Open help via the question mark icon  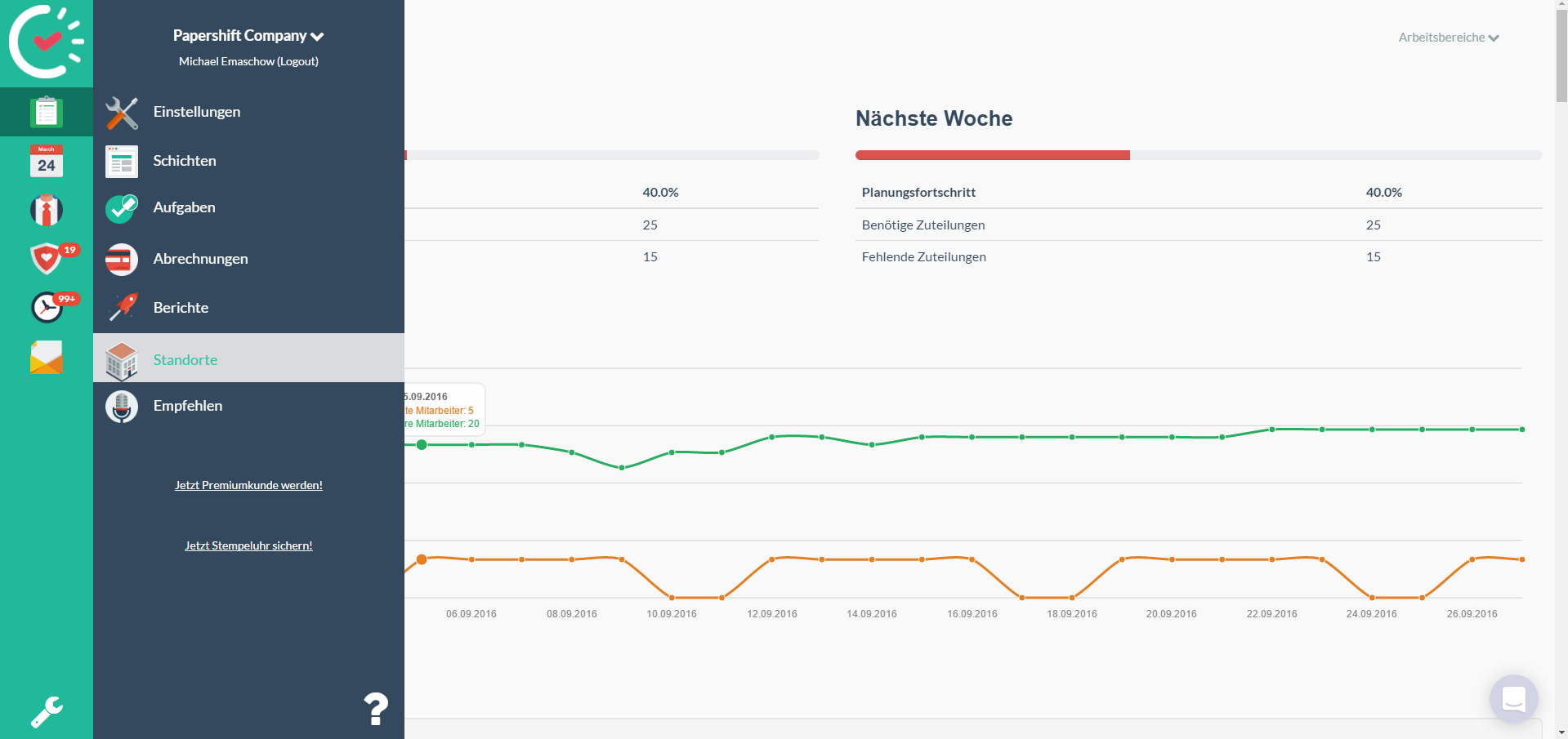click(x=376, y=709)
